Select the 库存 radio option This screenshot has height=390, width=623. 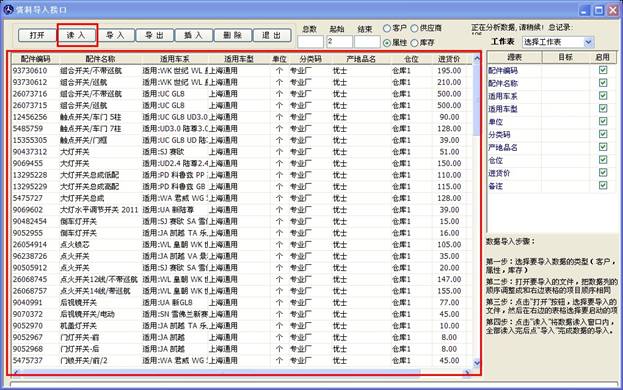[x=414, y=42]
